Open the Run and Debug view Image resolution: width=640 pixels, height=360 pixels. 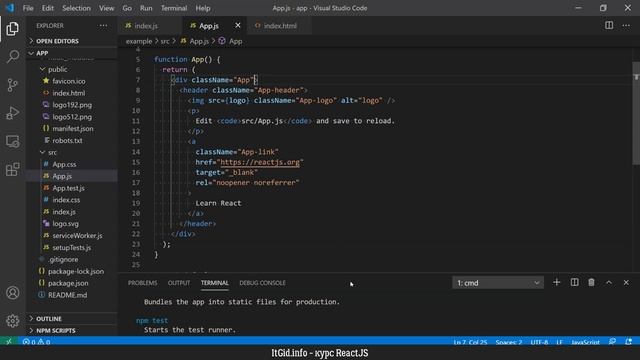click(x=12, y=113)
